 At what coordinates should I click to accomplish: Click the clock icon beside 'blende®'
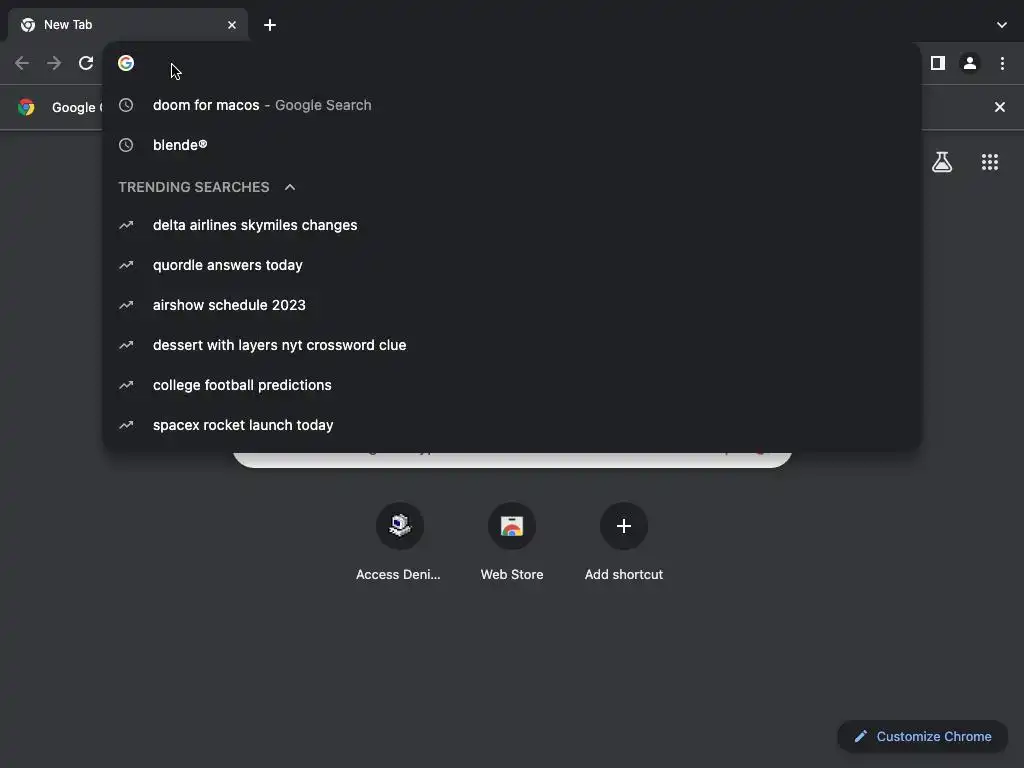(x=126, y=145)
